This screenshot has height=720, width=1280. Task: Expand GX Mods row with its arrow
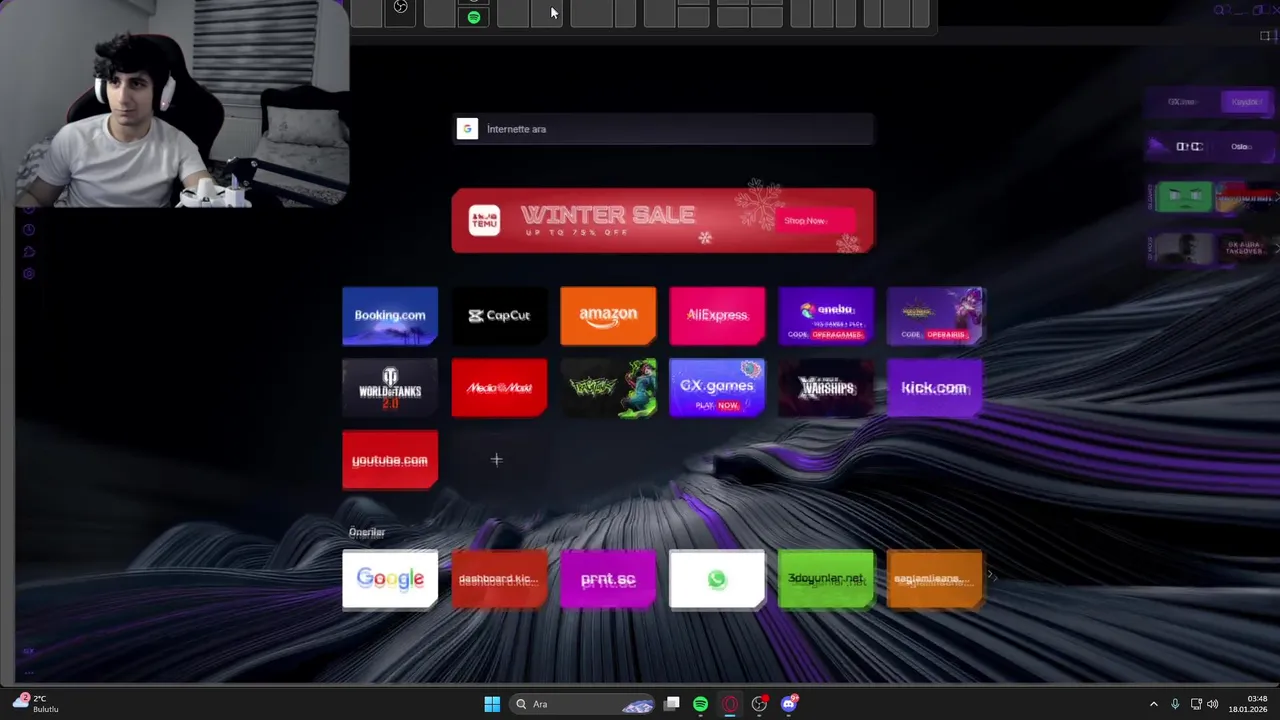(1276, 247)
